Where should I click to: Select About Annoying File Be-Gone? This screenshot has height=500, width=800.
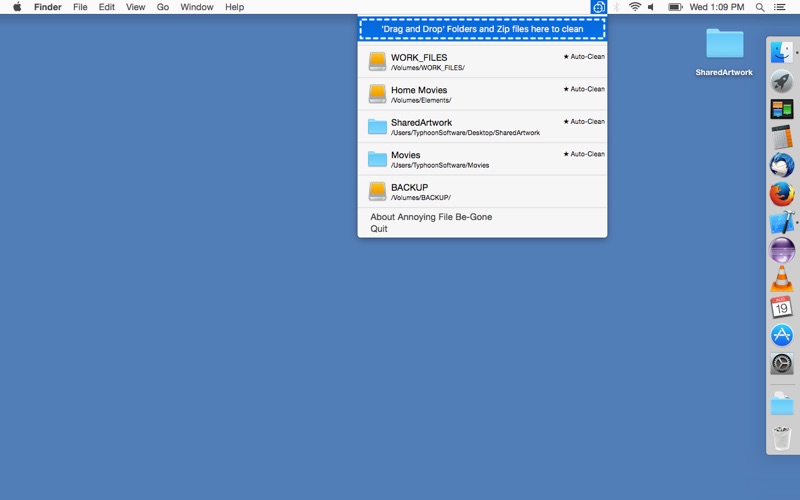click(431, 217)
